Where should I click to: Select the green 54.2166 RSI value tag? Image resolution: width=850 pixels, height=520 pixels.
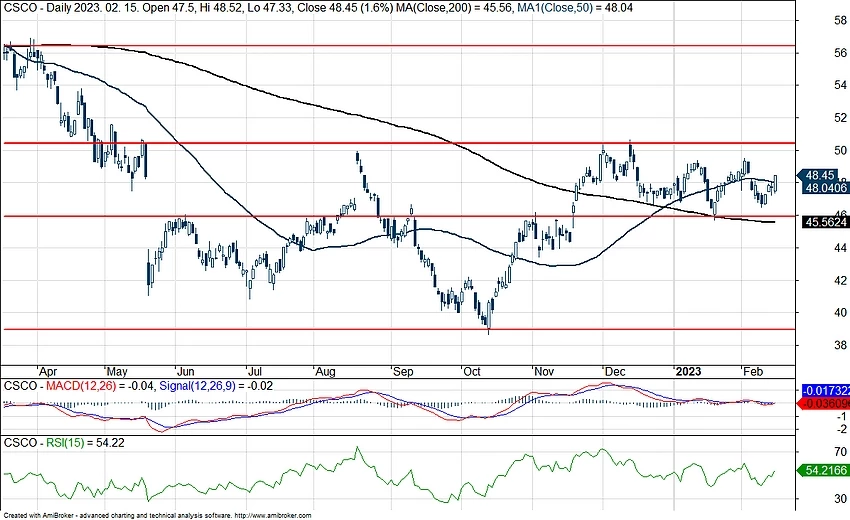(825, 470)
